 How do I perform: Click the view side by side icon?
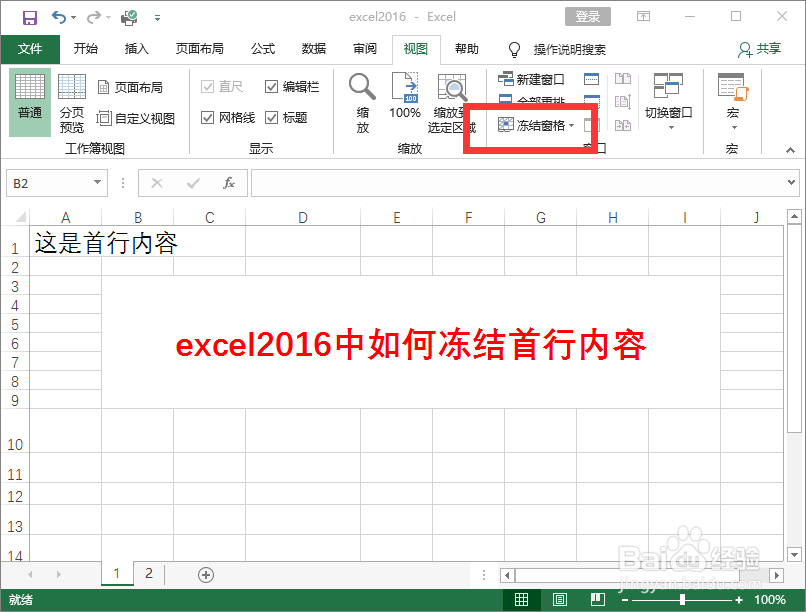coord(622,79)
